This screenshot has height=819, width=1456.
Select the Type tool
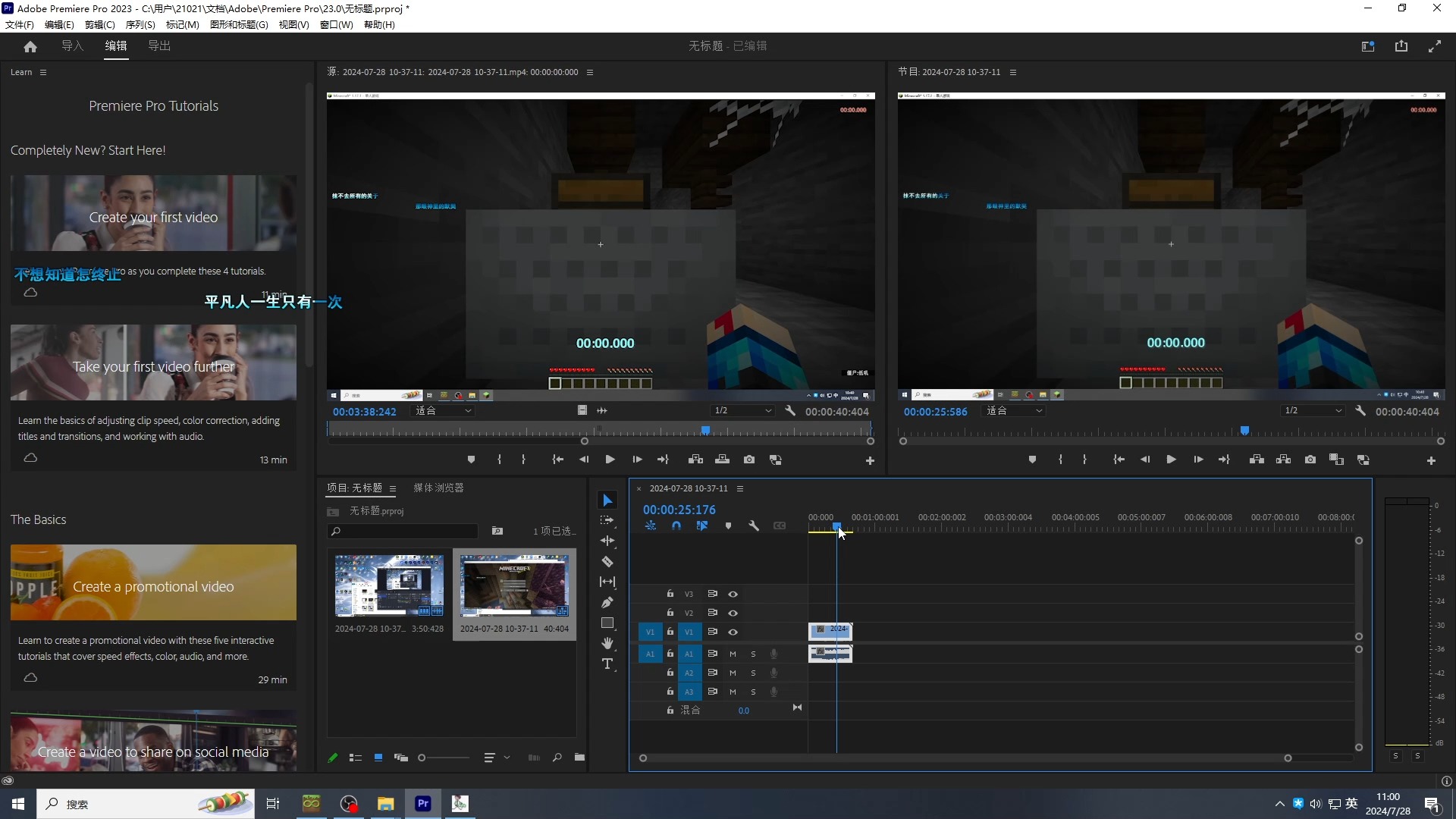(x=607, y=664)
